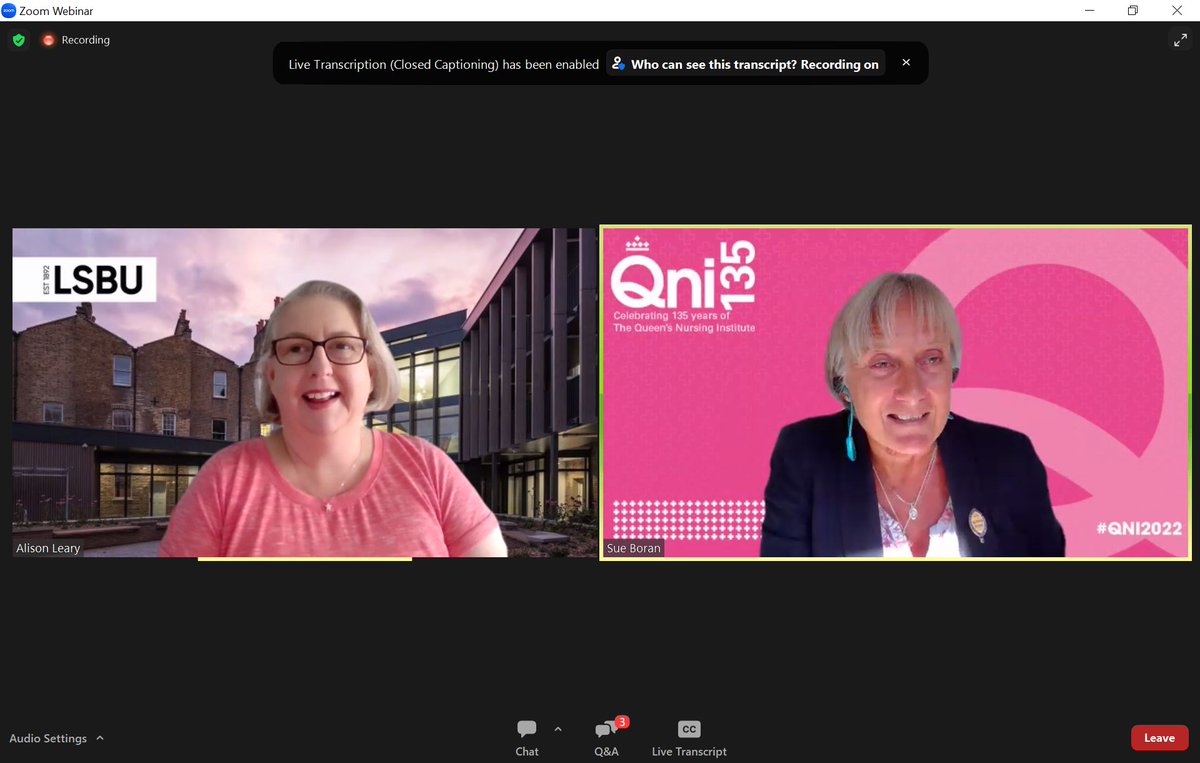1200x763 pixels.
Task: Open the Chat panel
Action: click(527, 738)
